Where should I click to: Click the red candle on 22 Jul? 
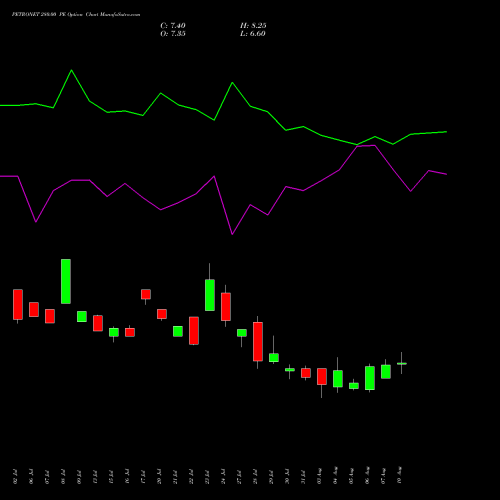click(x=194, y=331)
